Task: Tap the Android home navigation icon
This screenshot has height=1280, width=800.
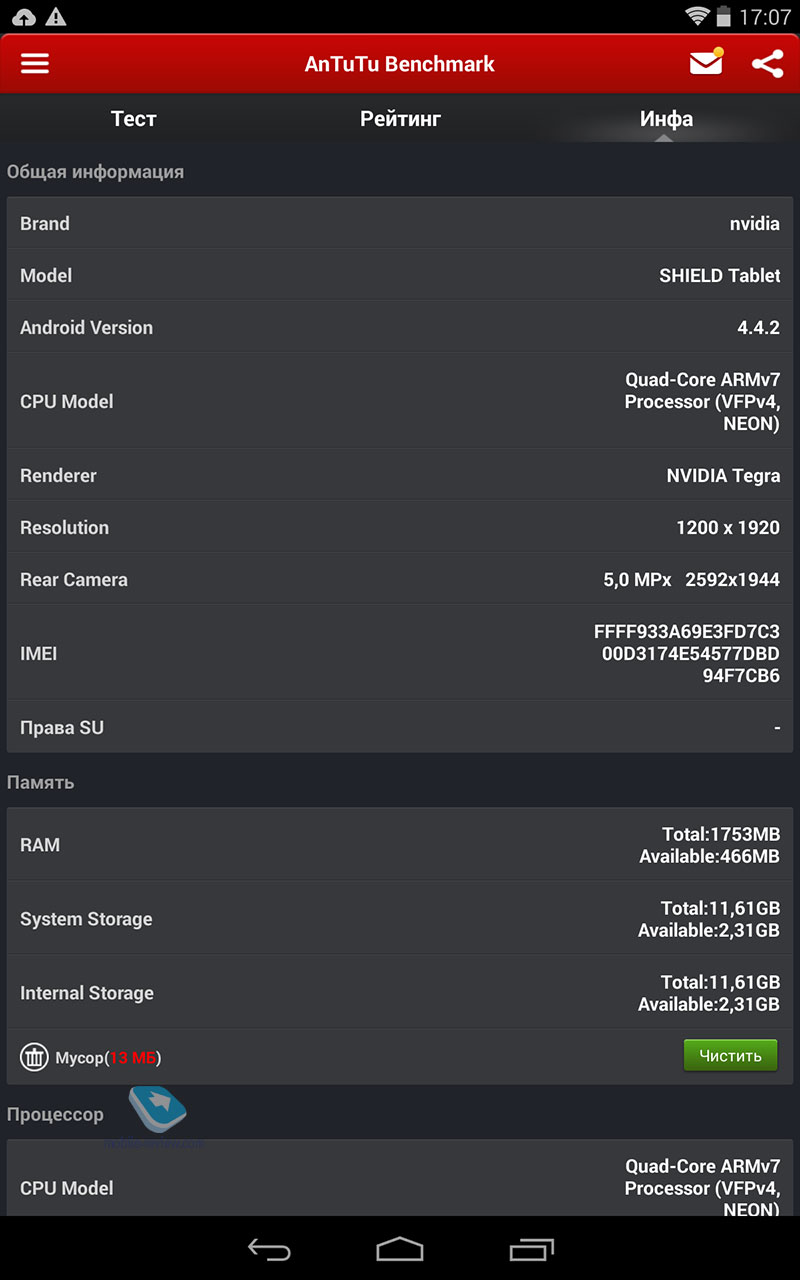Action: click(400, 1249)
